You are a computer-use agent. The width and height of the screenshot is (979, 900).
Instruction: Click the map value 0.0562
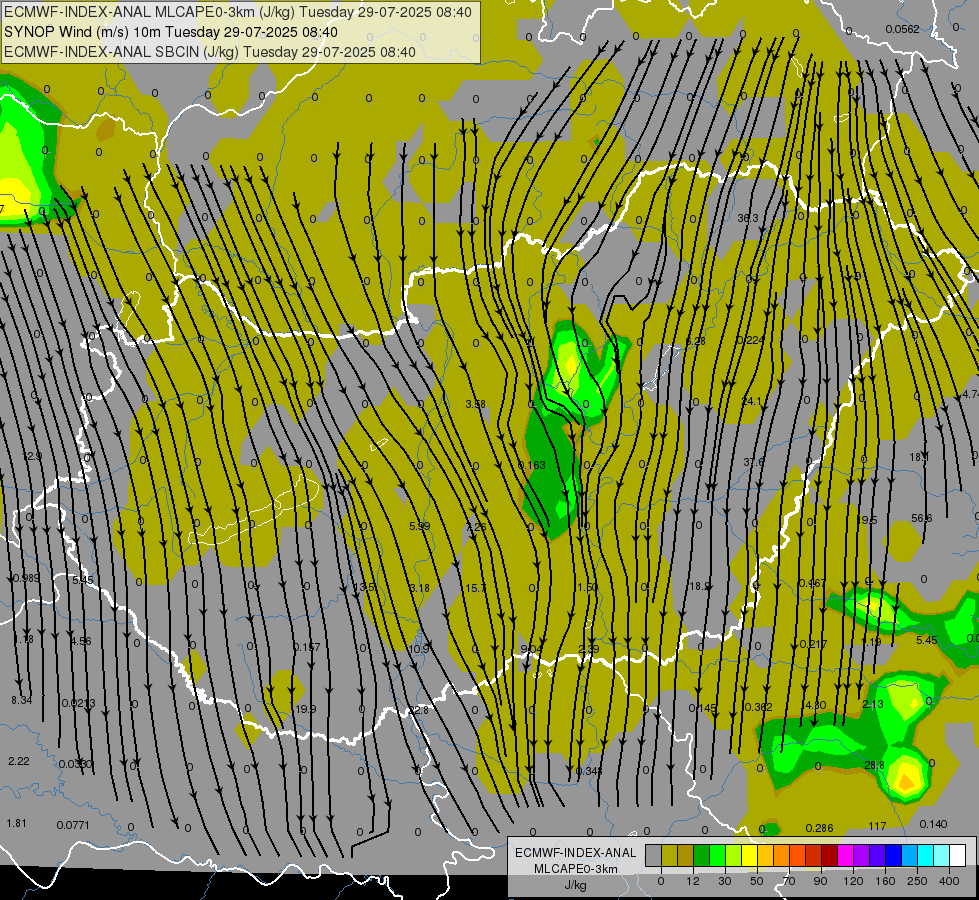902,29
